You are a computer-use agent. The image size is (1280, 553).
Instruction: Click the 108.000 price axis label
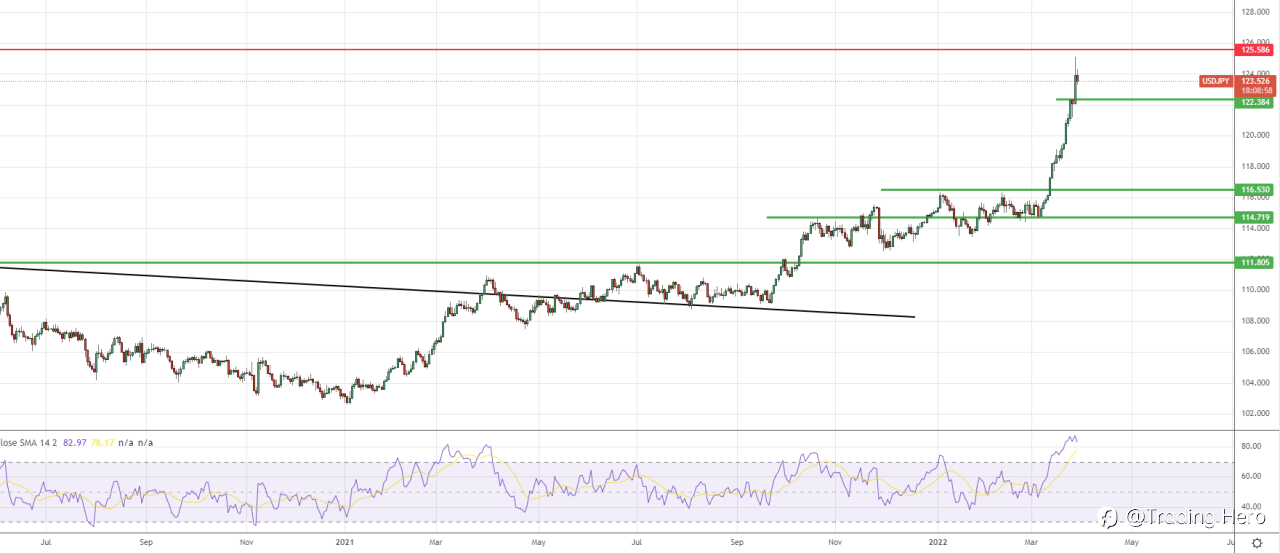point(1255,321)
